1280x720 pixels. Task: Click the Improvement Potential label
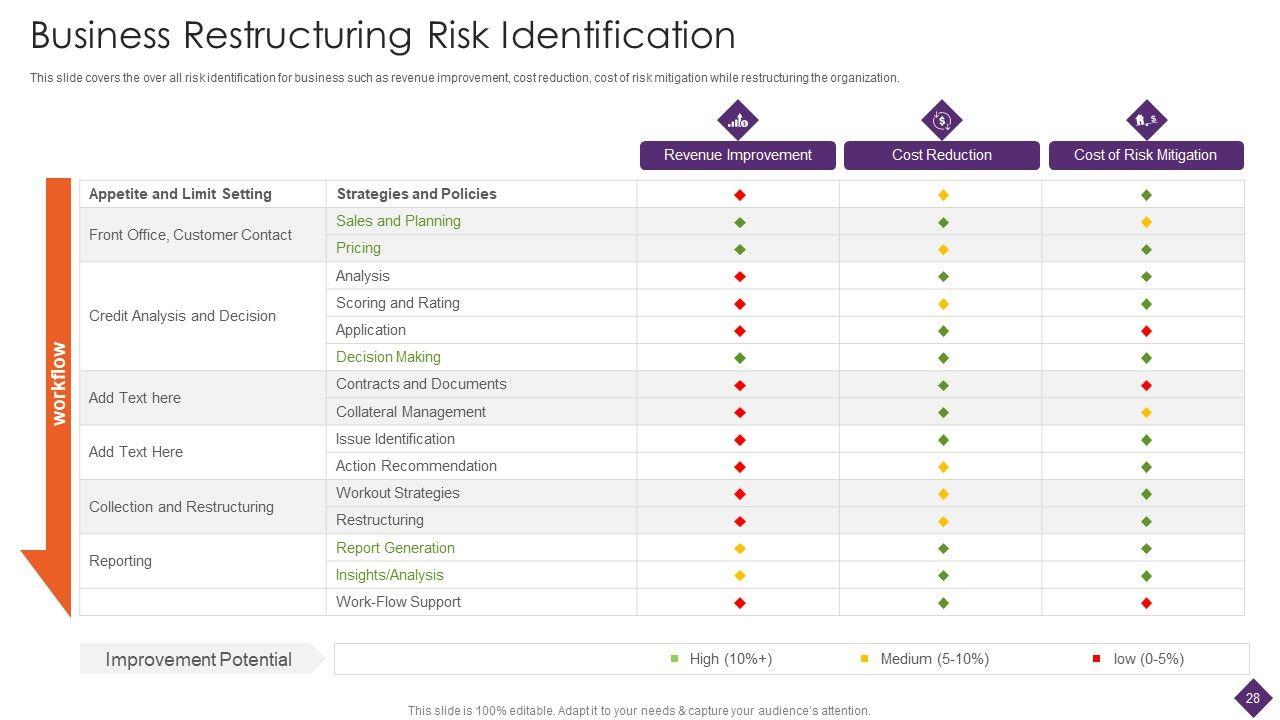coord(199,659)
